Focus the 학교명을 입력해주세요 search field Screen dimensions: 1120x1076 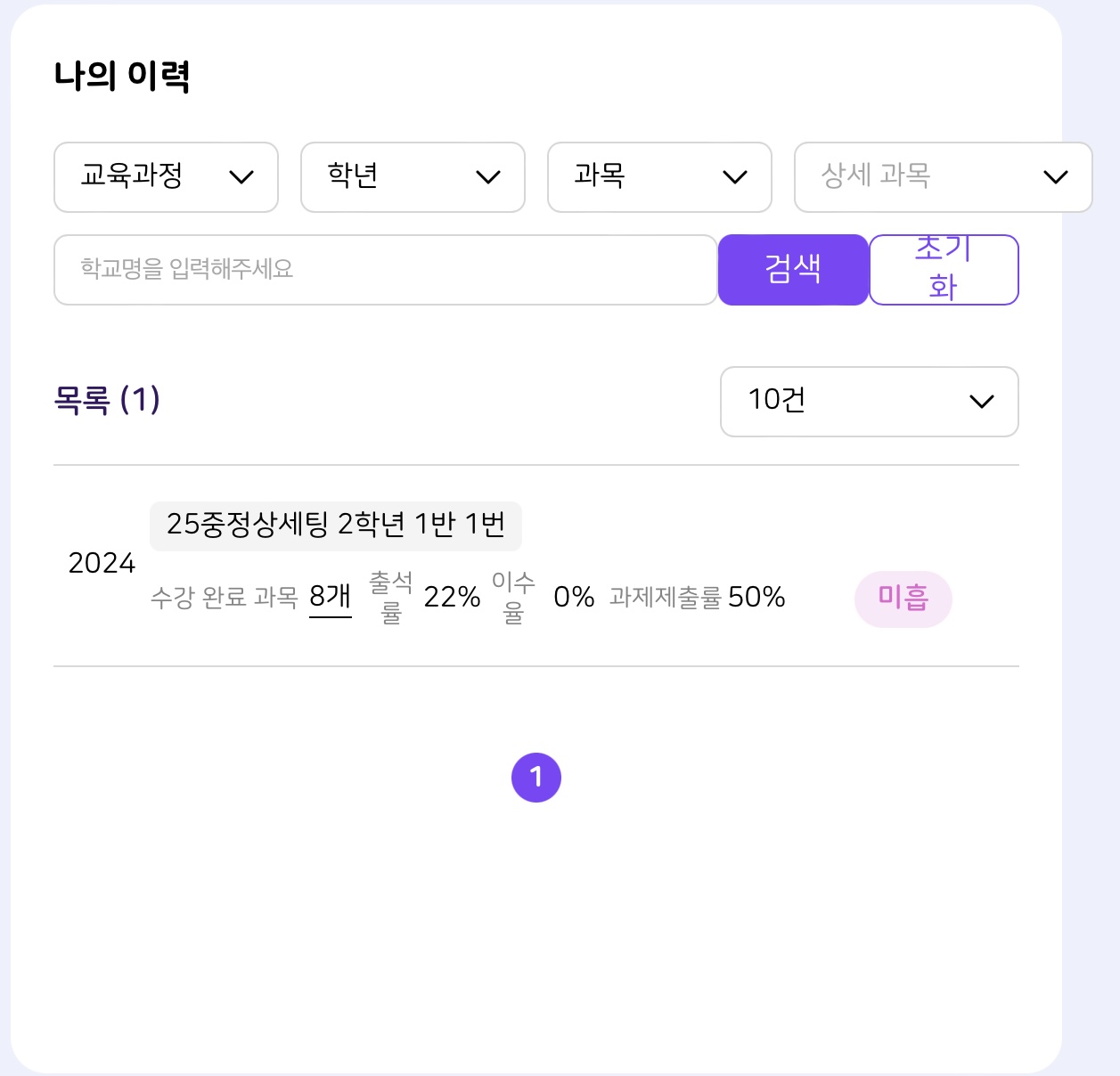[385, 270]
